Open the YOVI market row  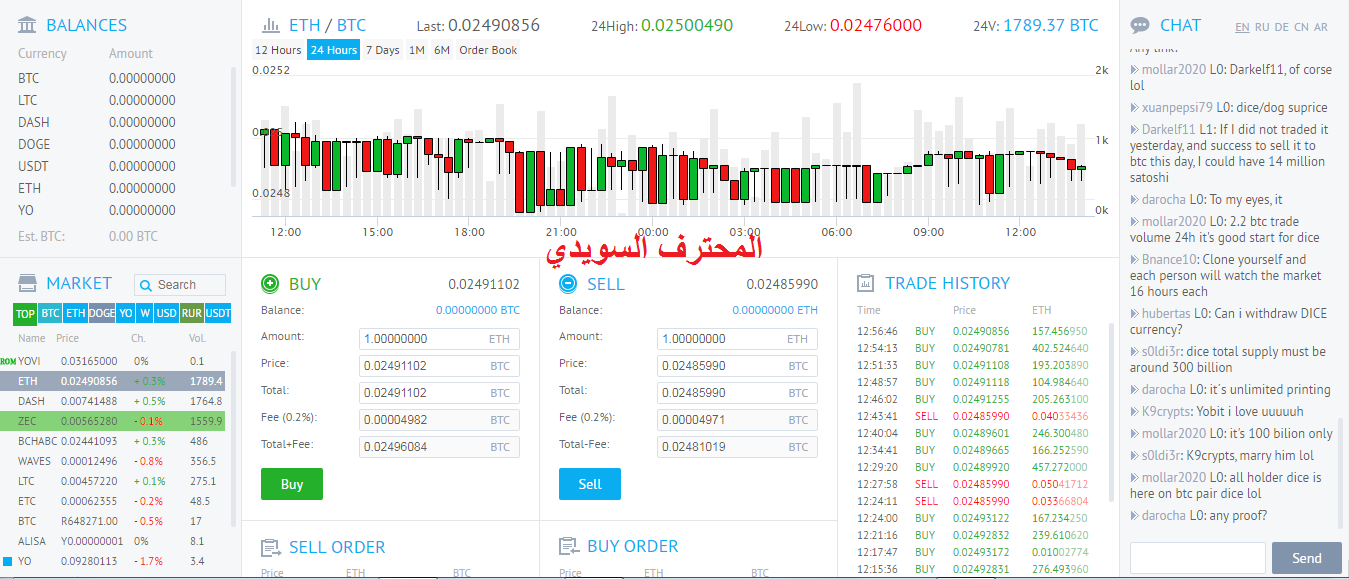click(113, 360)
